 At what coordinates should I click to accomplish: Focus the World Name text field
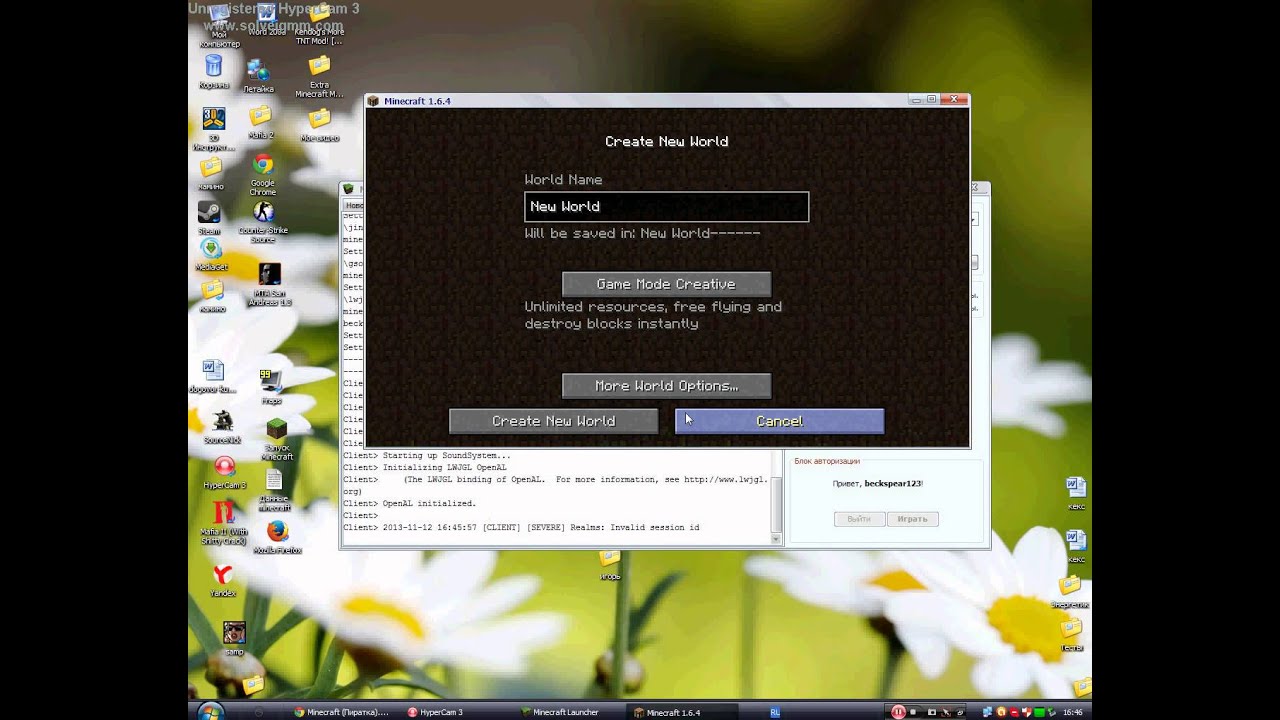666,207
